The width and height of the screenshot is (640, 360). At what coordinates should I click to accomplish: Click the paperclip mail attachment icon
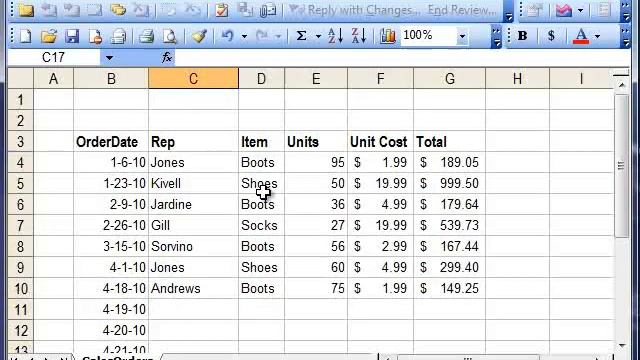[268, 10]
